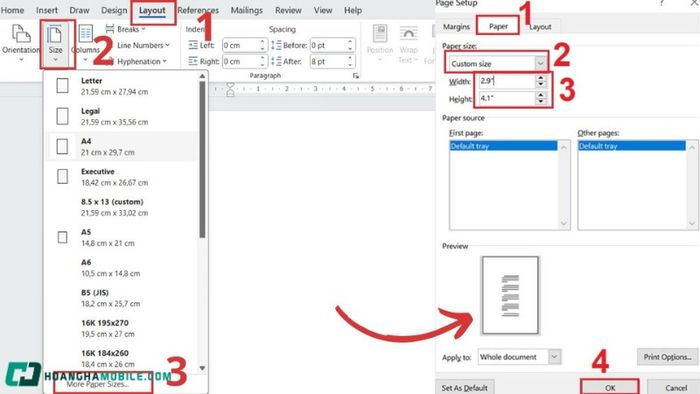This screenshot has width=700, height=394.
Task: Open the Paper tab in Page Setup
Action: (x=498, y=26)
